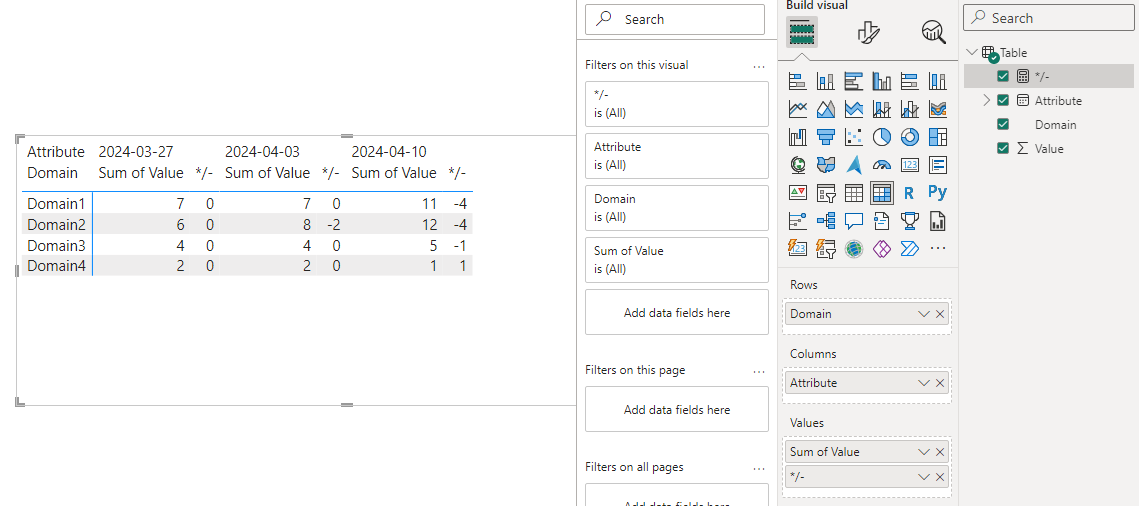Viewport: 1139px width, 506px height.
Task: Select the Domain4 row header
Action: (57, 266)
